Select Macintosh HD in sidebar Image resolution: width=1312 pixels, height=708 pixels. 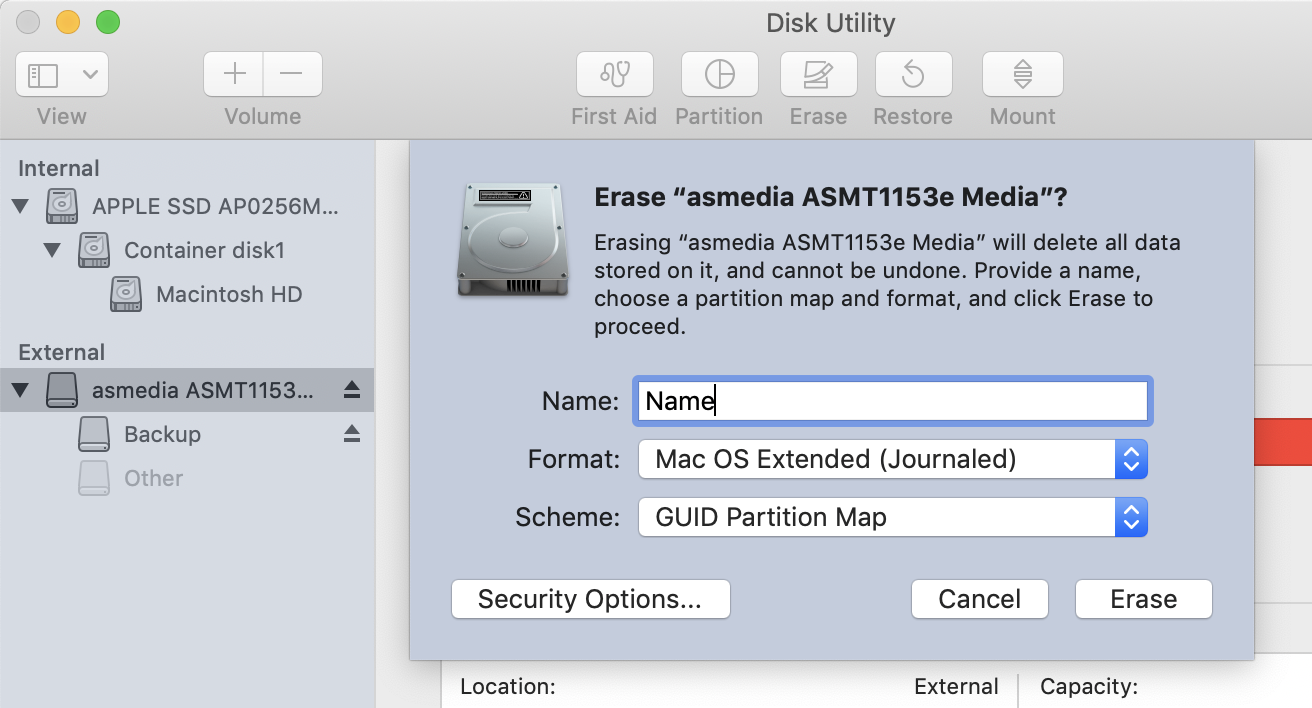tap(228, 294)
